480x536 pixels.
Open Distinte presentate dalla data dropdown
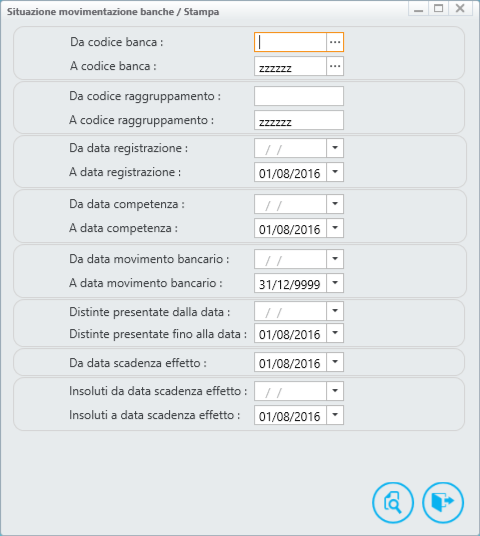point(335,311)
